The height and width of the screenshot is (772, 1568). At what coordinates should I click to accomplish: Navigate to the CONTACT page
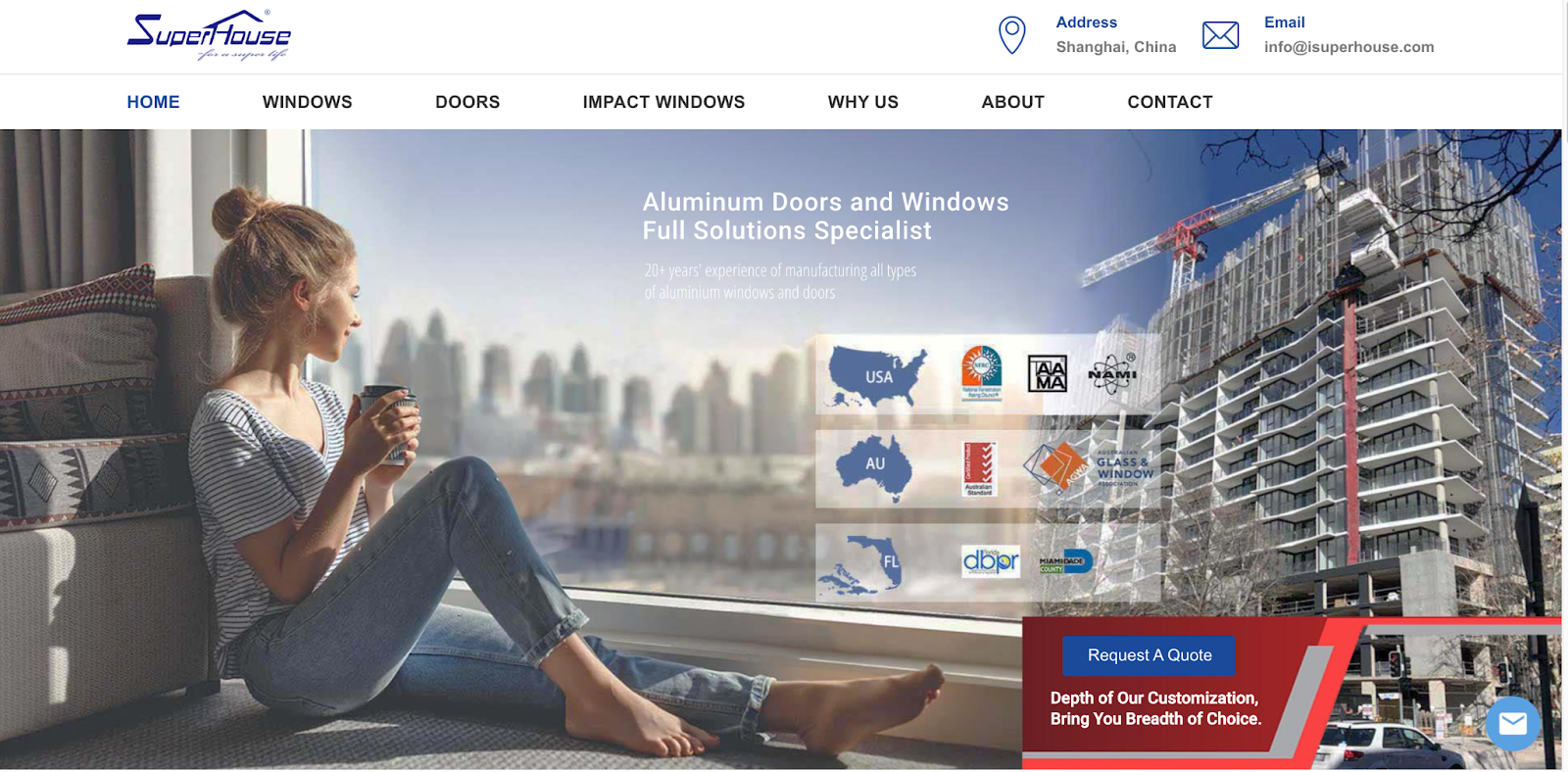click(1170, 102)
